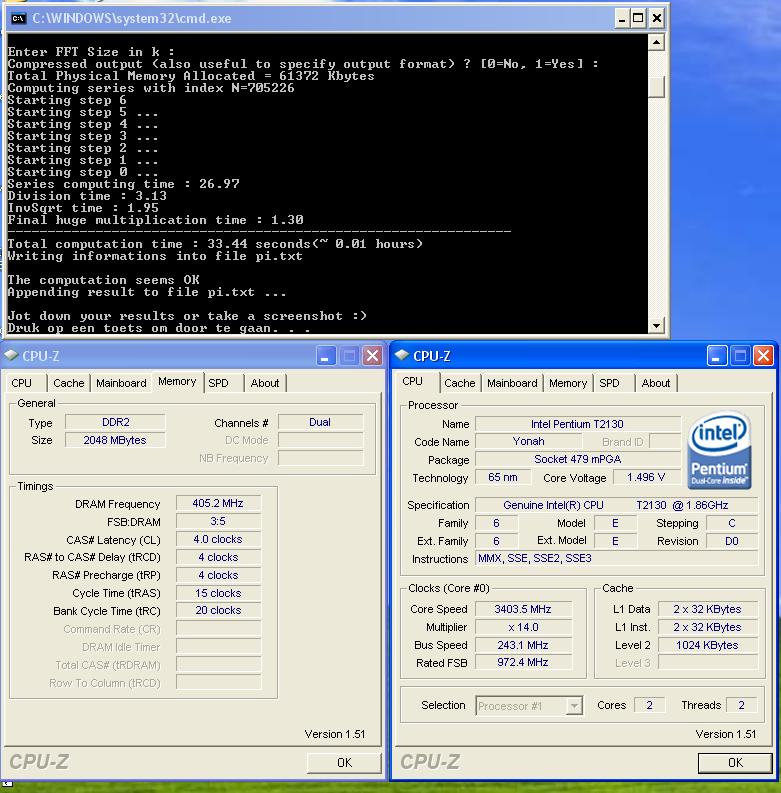
Task: Click the Dual channels field
Action: 320,422
